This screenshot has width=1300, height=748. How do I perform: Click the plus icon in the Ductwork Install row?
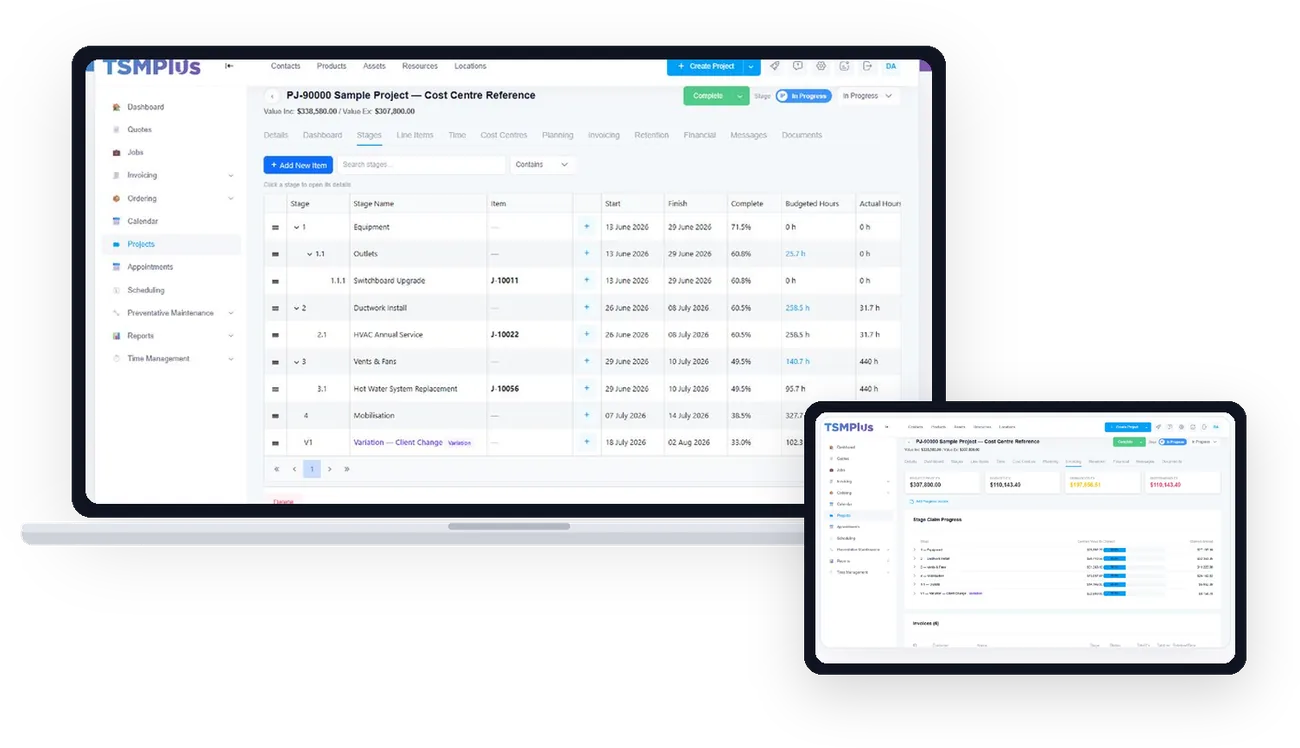587,308
